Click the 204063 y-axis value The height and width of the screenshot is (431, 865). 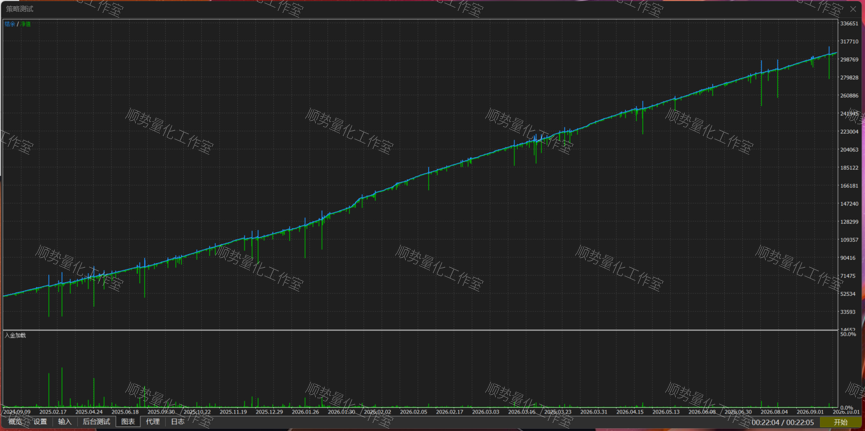(x=849, y=150)
